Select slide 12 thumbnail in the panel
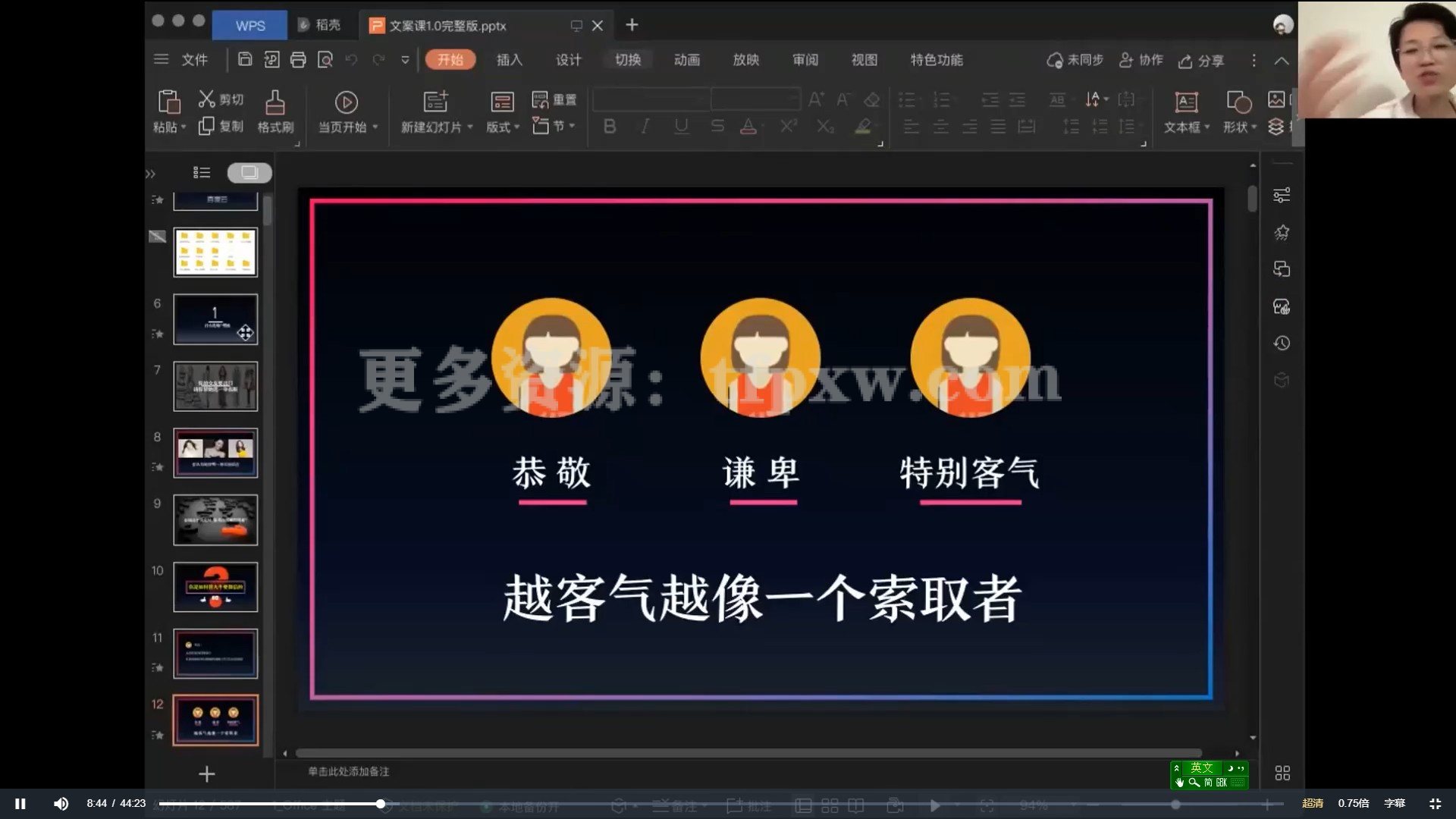 coord(215,719)
